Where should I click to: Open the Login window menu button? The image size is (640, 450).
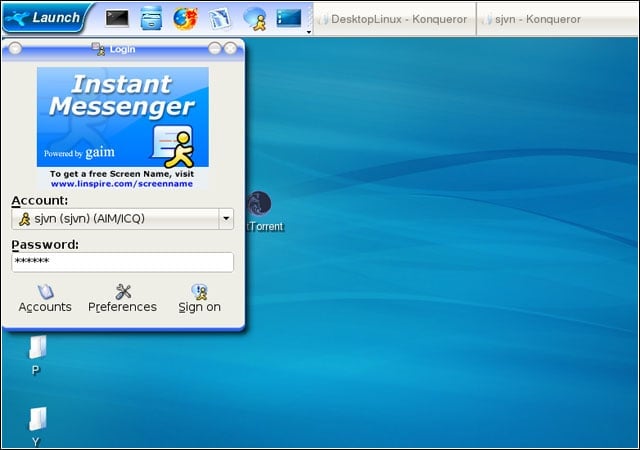click(15, 49)
